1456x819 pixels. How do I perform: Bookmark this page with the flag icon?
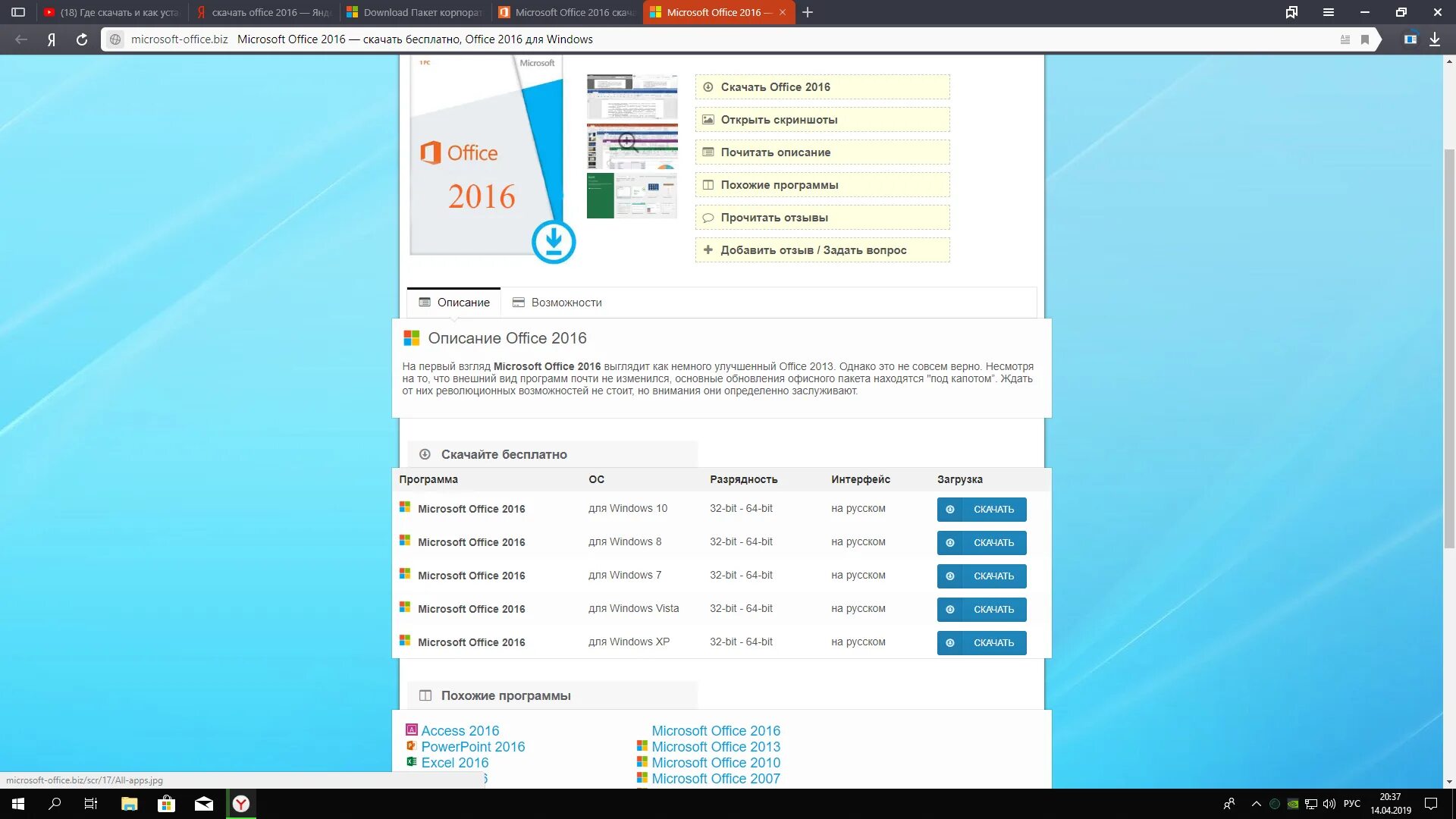pos(1365,39)
